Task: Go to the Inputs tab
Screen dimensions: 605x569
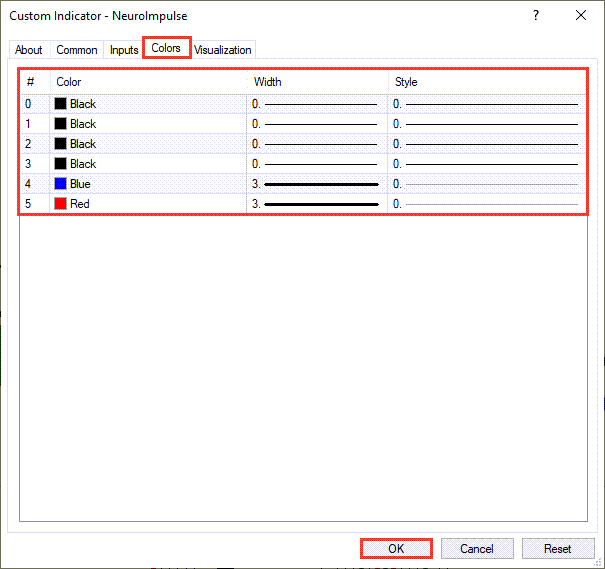Action: click(124, 50)
